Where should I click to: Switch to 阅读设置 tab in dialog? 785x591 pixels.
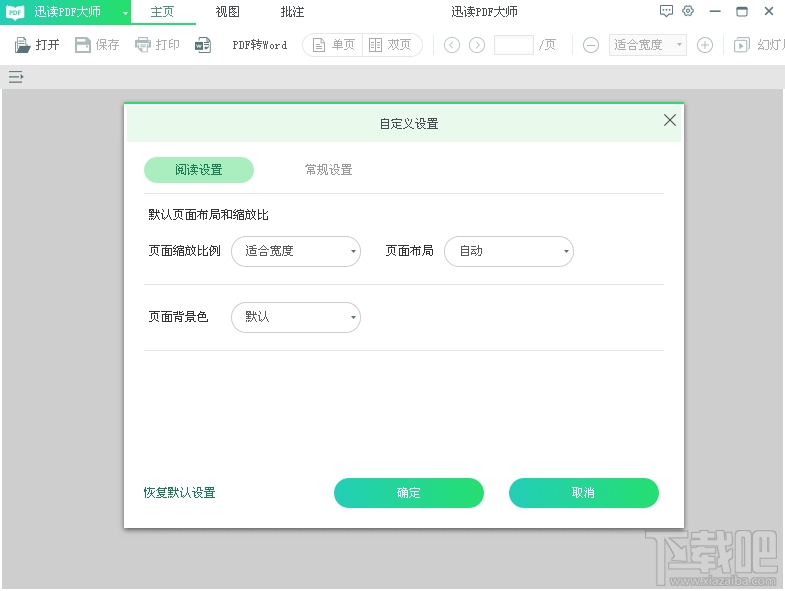click(x=199, y=170)
